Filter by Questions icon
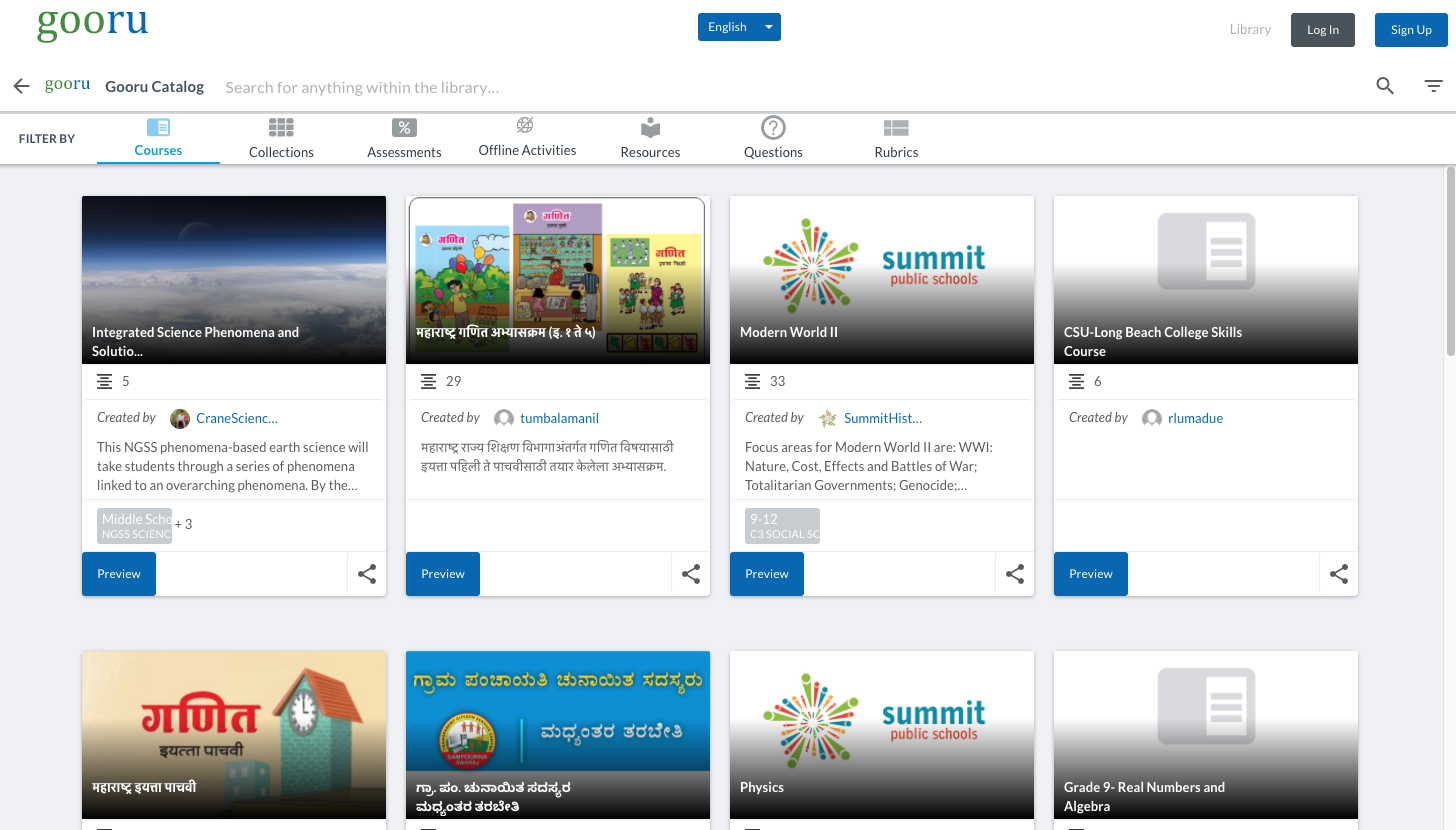1456x830 pixels. point(773,127)
